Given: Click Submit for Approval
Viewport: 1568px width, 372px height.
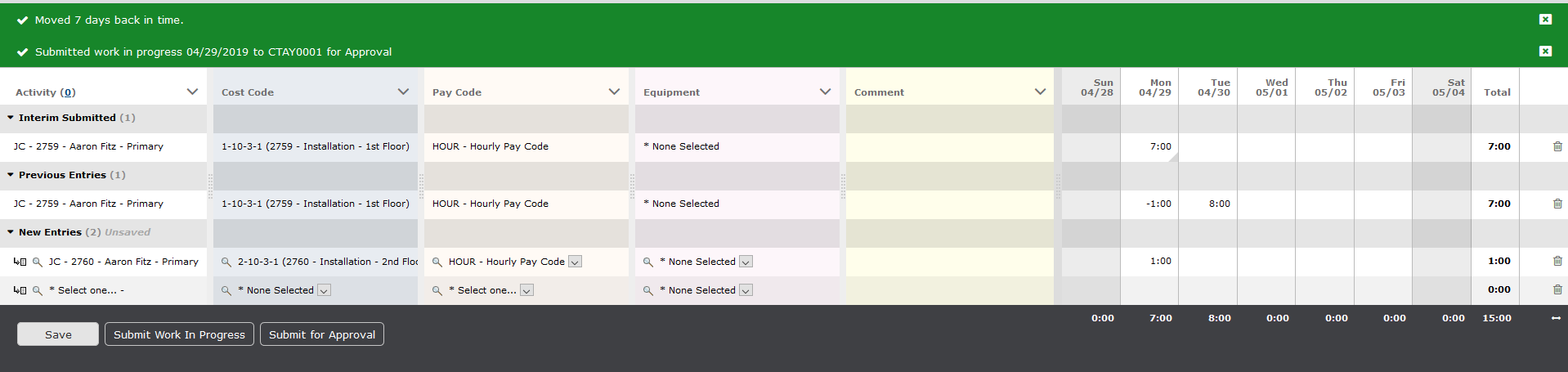Looking at the screenshot, I should [x=322, y=334].
